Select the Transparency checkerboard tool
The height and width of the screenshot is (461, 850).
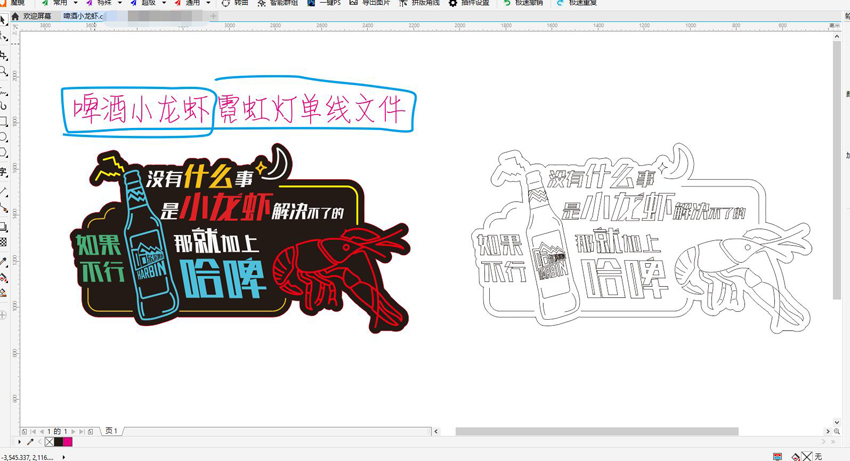coord(3,242)
